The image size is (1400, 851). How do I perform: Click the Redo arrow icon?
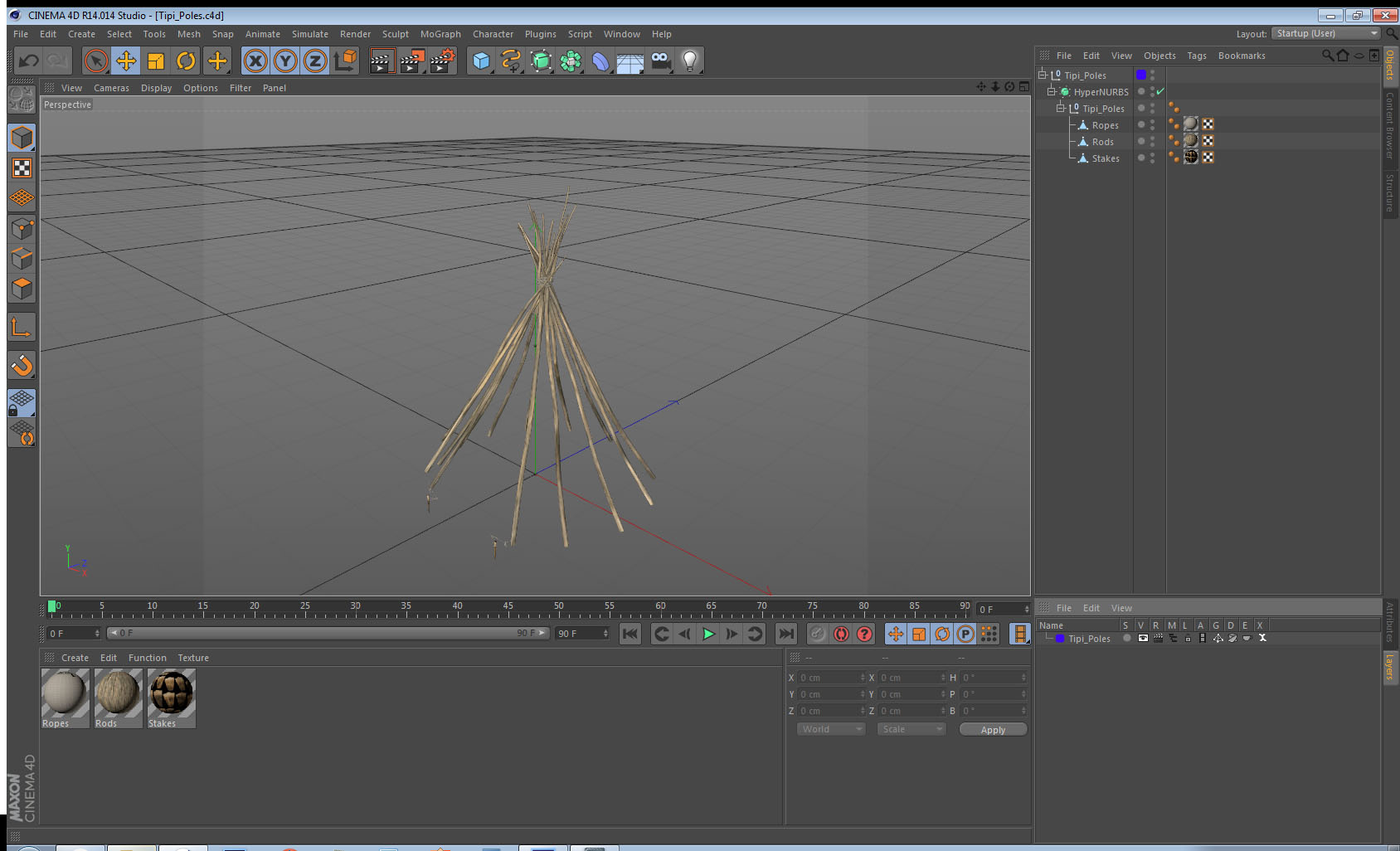coord(58,61)
